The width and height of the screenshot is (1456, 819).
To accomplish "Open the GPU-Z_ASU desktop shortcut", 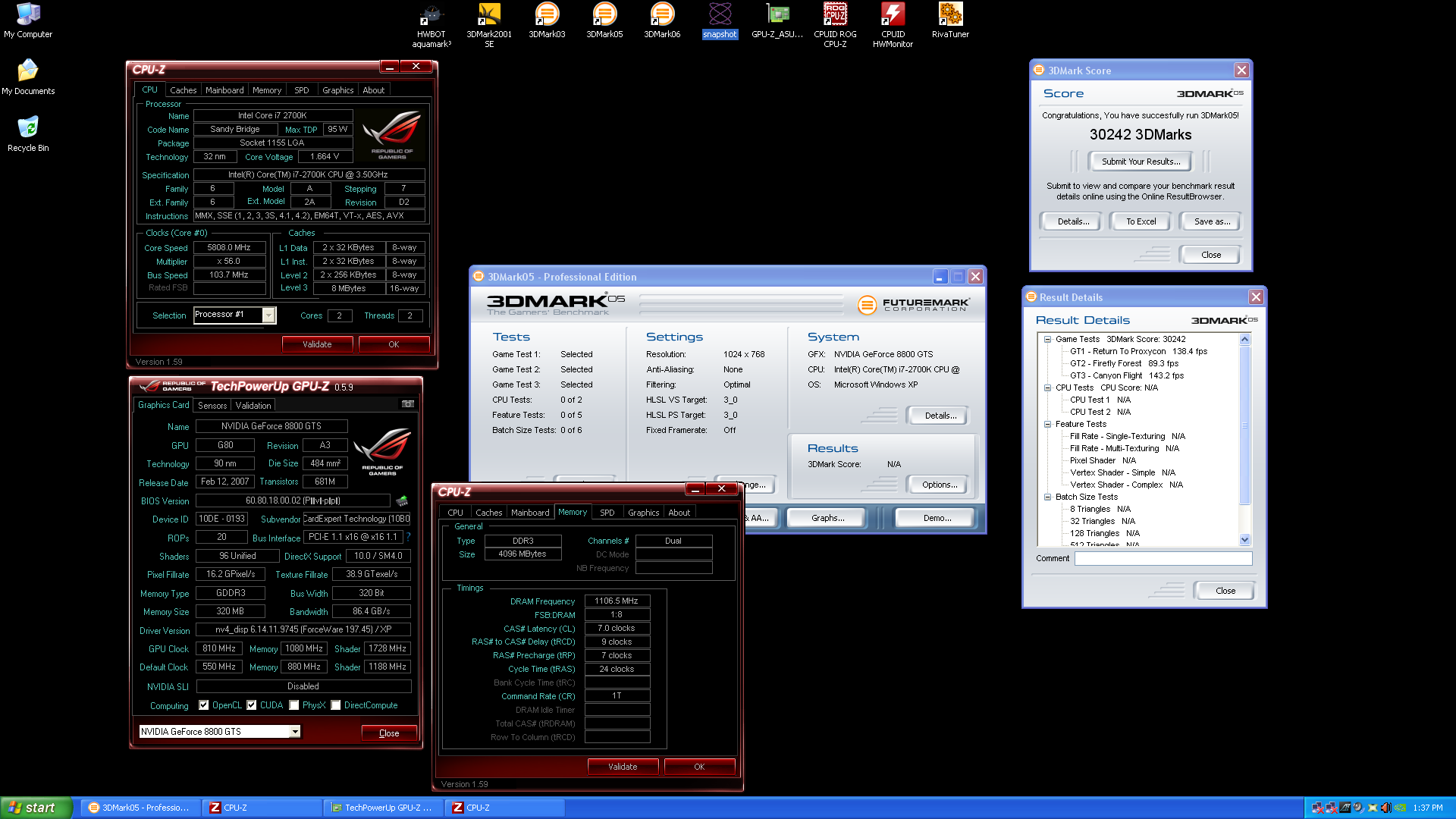I will pos(777,20).
